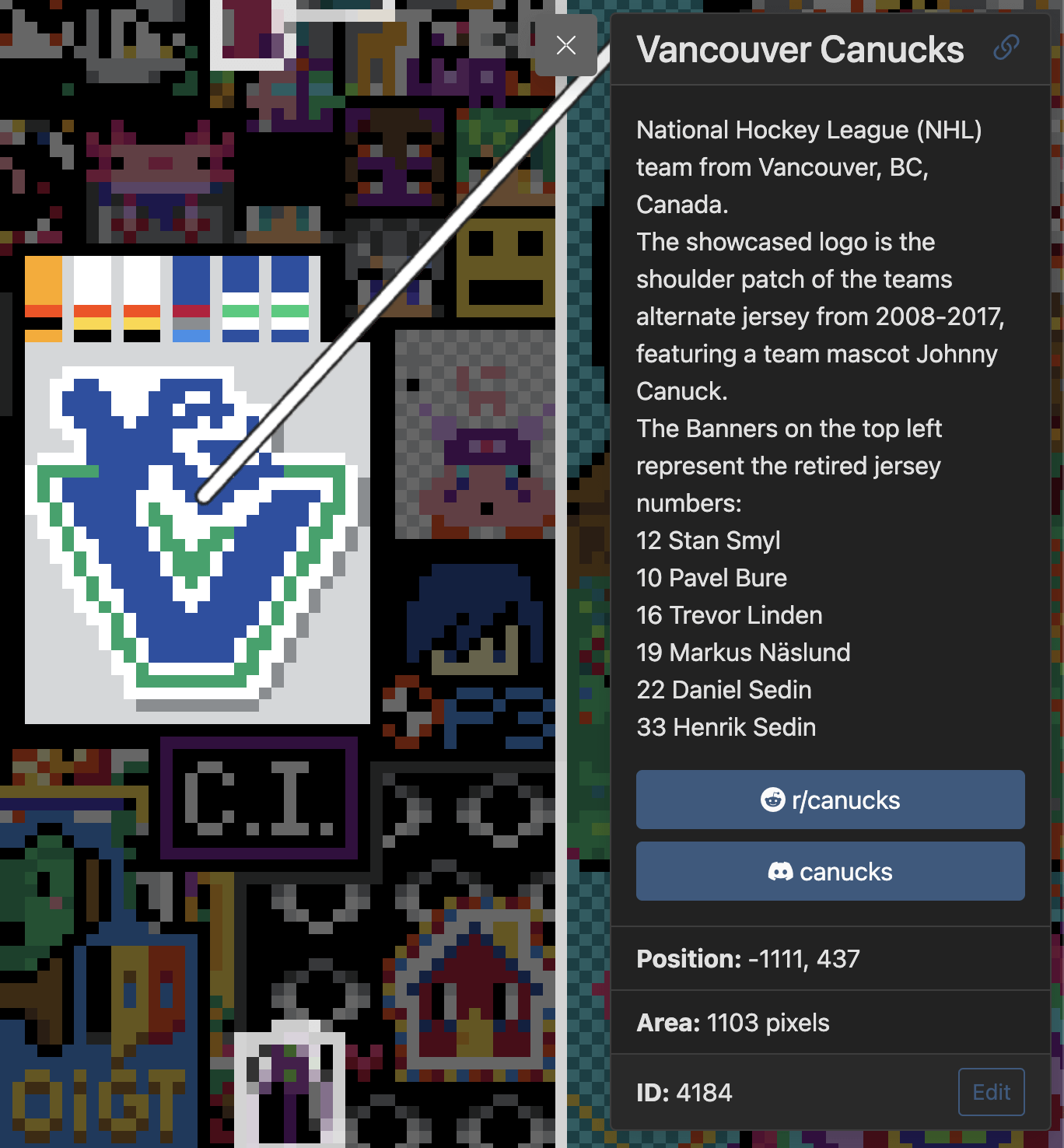
Task: Open the r/canucks subreddit link
Action: 830,800
